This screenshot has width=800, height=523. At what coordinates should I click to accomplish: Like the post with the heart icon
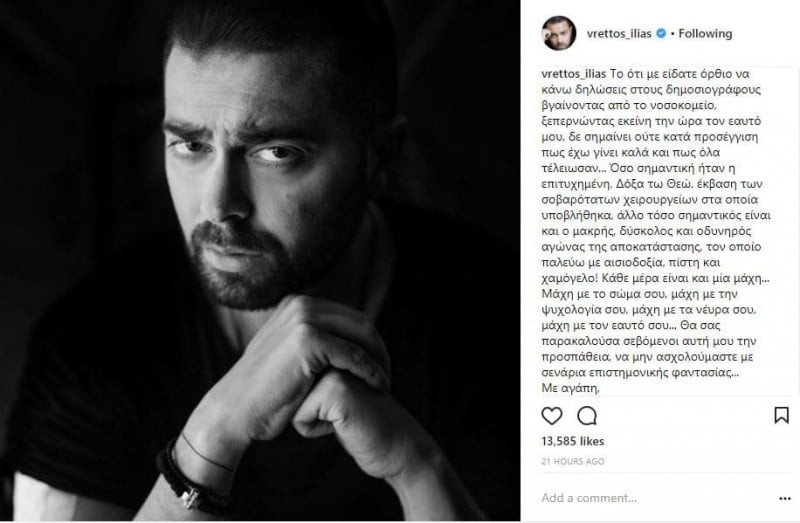[x=552, y=416]
